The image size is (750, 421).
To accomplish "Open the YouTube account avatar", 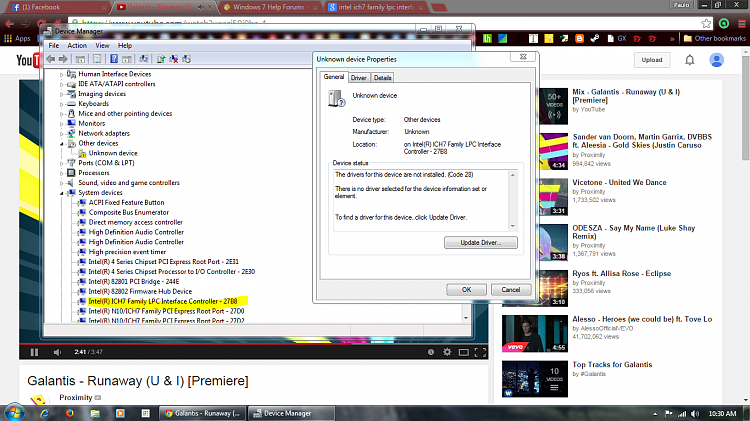I will click(x=716, y=60).
